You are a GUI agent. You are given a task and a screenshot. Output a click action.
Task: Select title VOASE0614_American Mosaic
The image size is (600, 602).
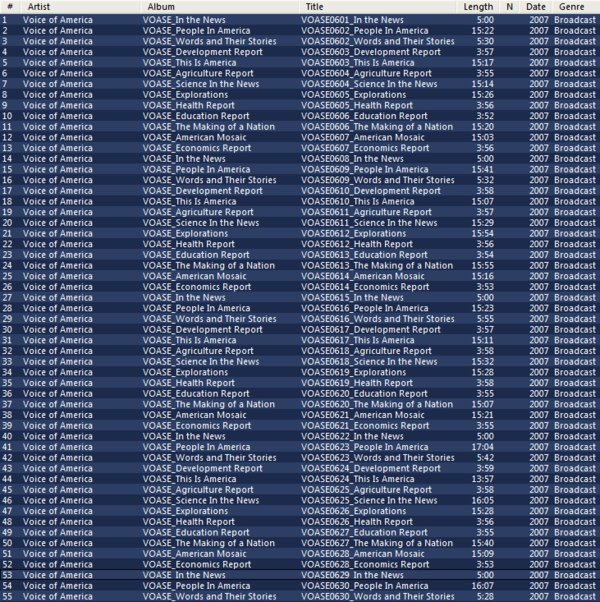click(363, 276)
